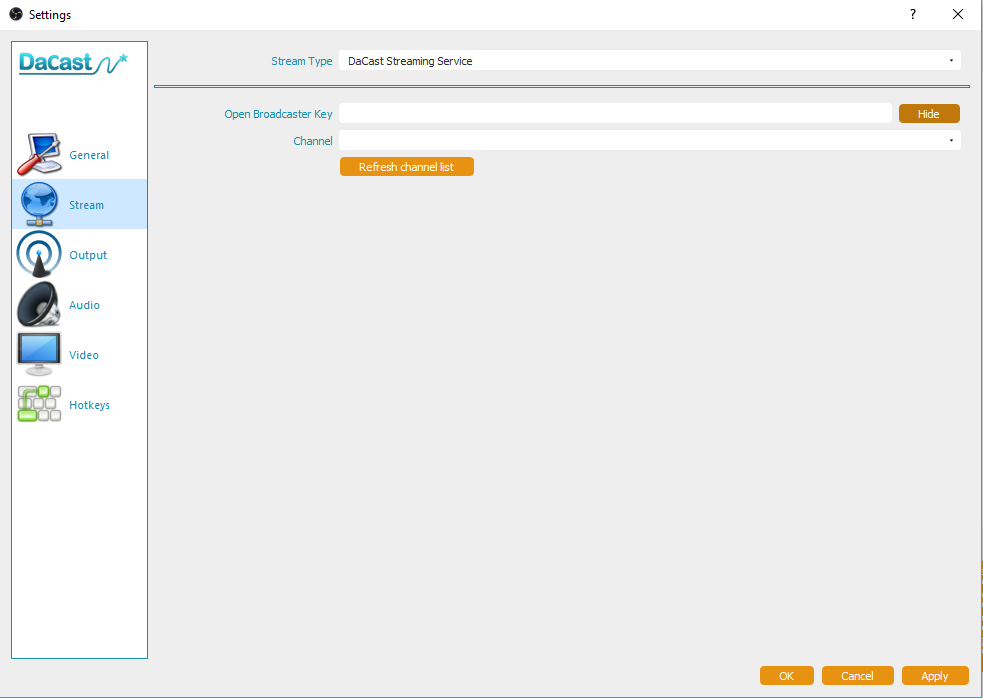Expand the Channel dropdown list
This screenshot has height=698, width=983.
click(649, 140)
